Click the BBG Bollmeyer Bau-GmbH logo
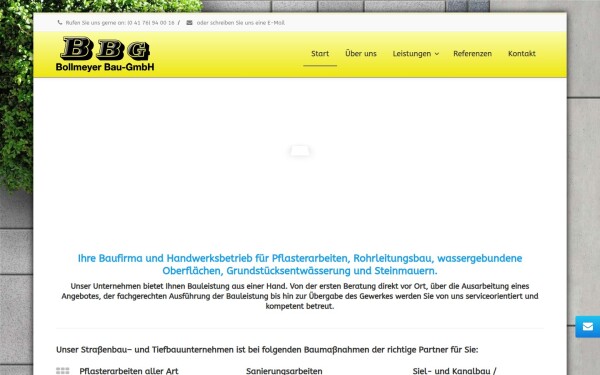This screenshot has height=375, width=600. click(x=105, y=54)
